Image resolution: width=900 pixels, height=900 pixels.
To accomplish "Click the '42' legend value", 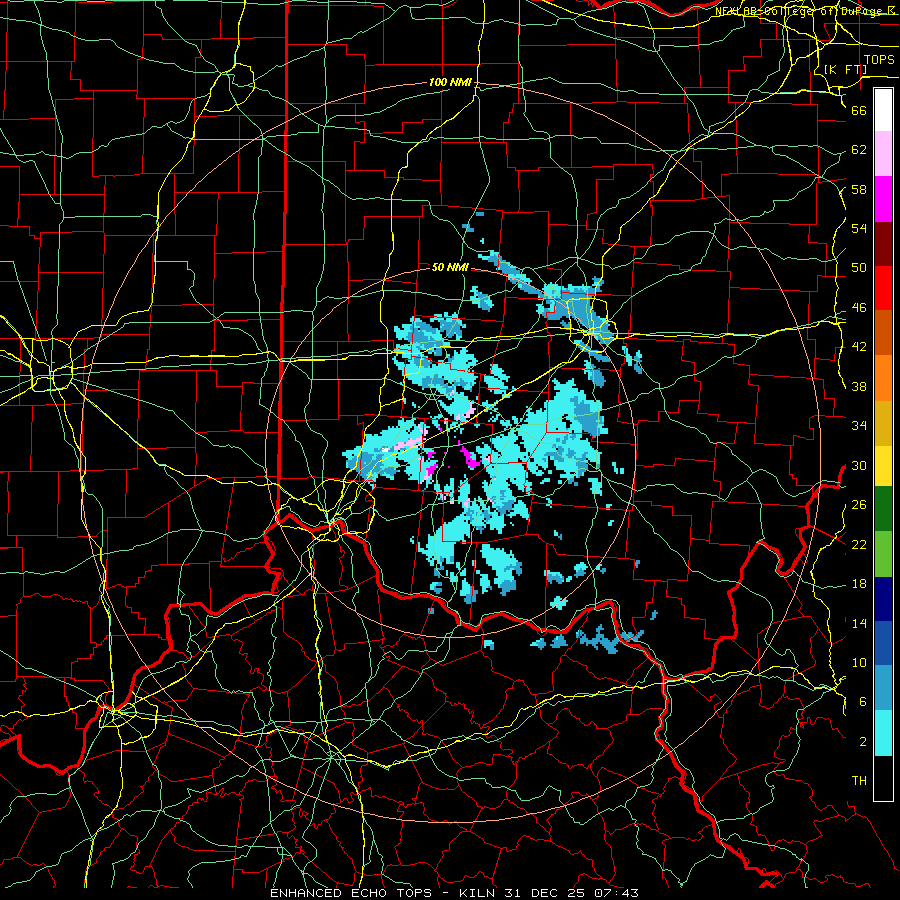I will click(859, 347).
